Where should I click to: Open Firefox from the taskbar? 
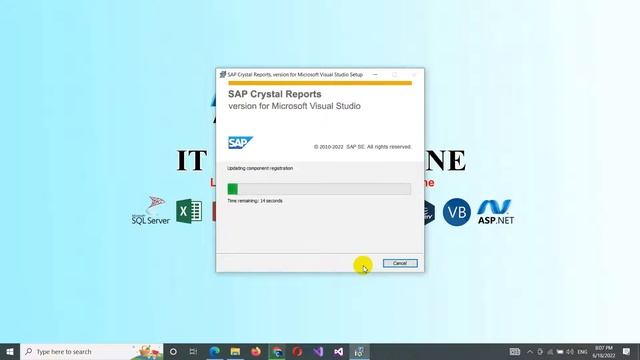(x=256, y=351)
